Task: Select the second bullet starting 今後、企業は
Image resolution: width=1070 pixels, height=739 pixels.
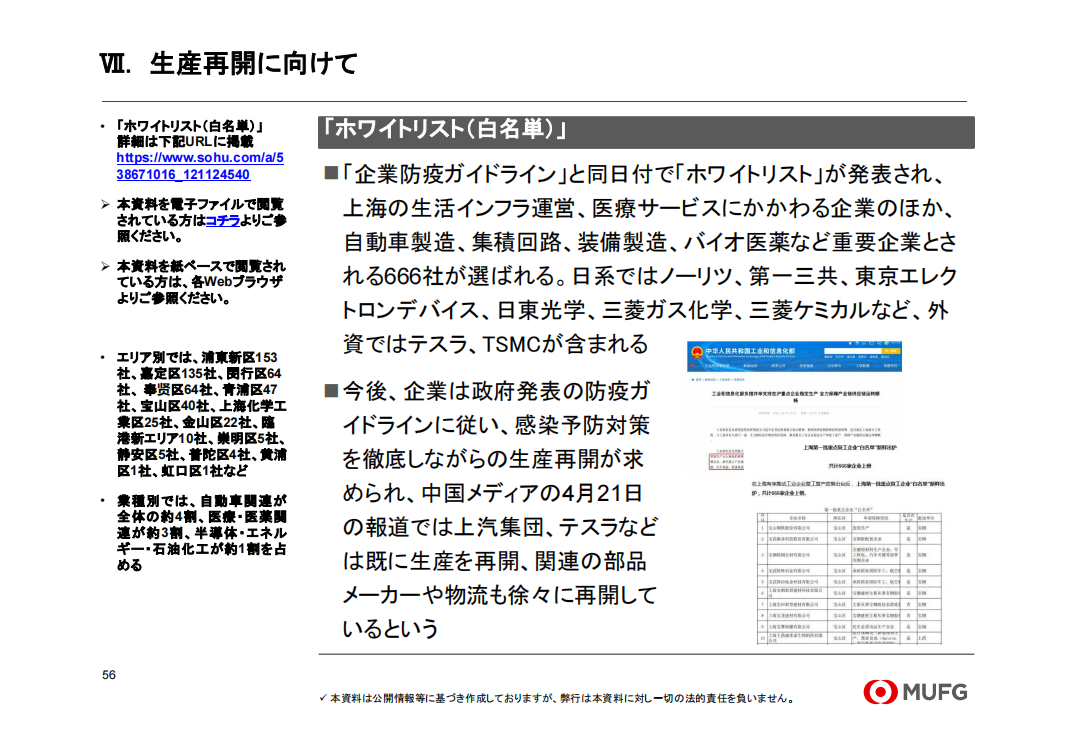Action: pyautogui.click(x=491, y=510)
